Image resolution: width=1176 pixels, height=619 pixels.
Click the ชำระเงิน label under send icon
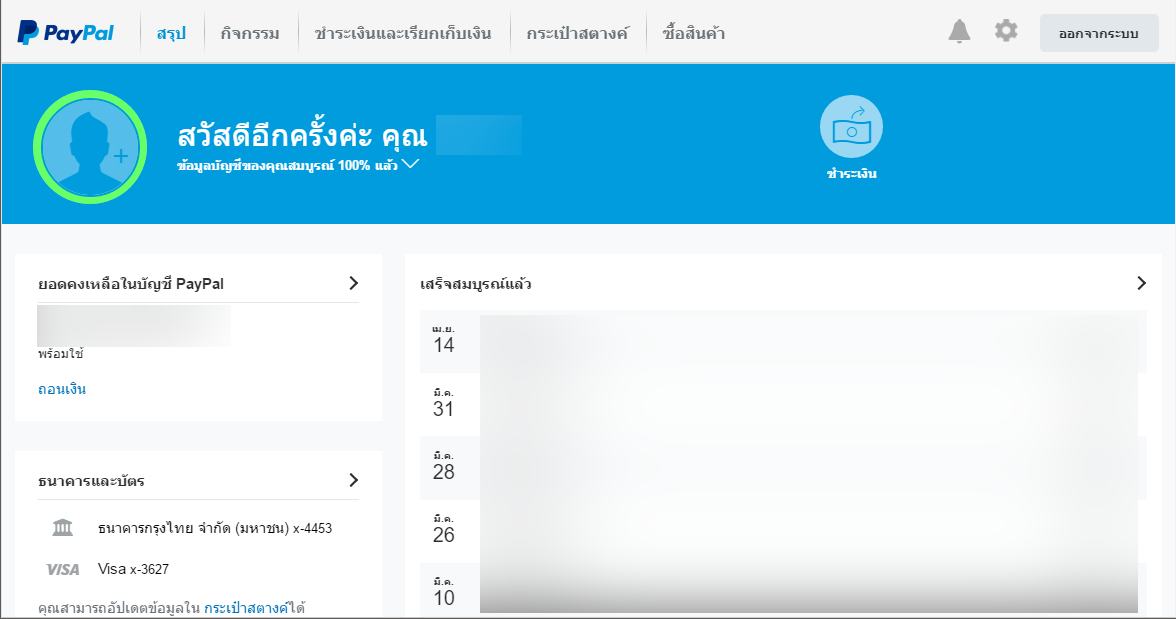click(851, 173)
